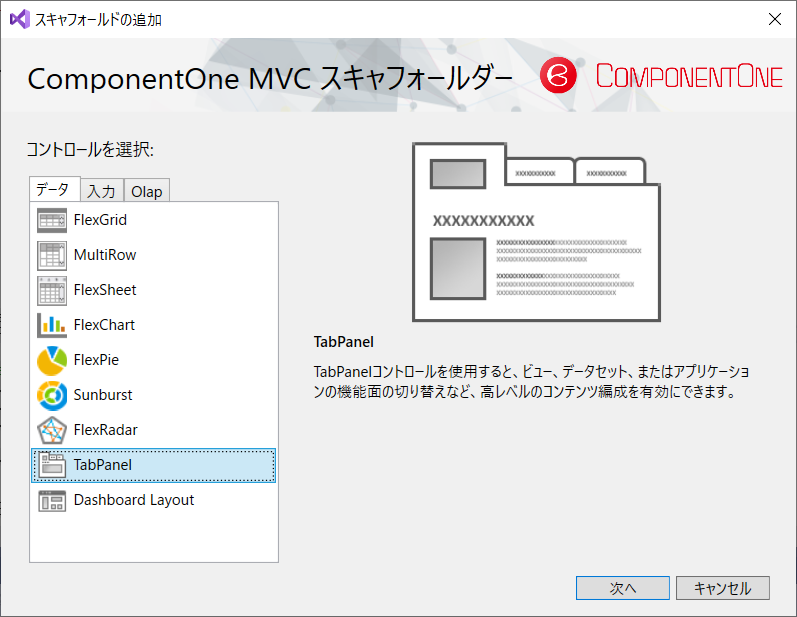The image size is (797, 617).
Task: Switch to the 入力 tab
Action: point(102,191)
